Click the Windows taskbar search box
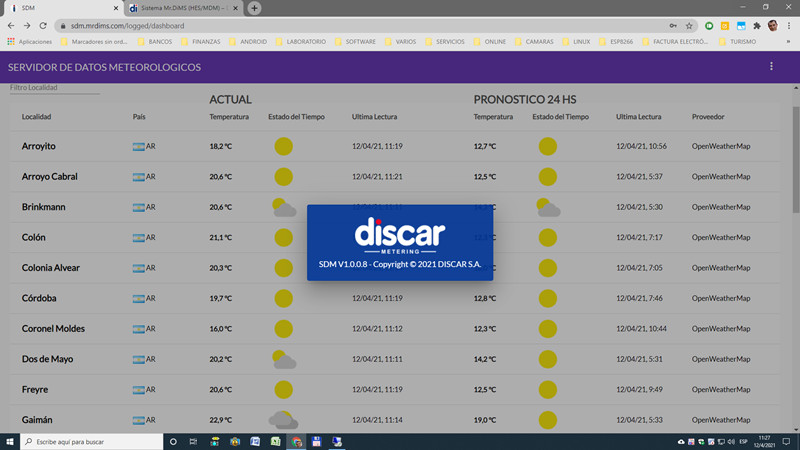Screen dimensions: 800x450 coord(92,442)
